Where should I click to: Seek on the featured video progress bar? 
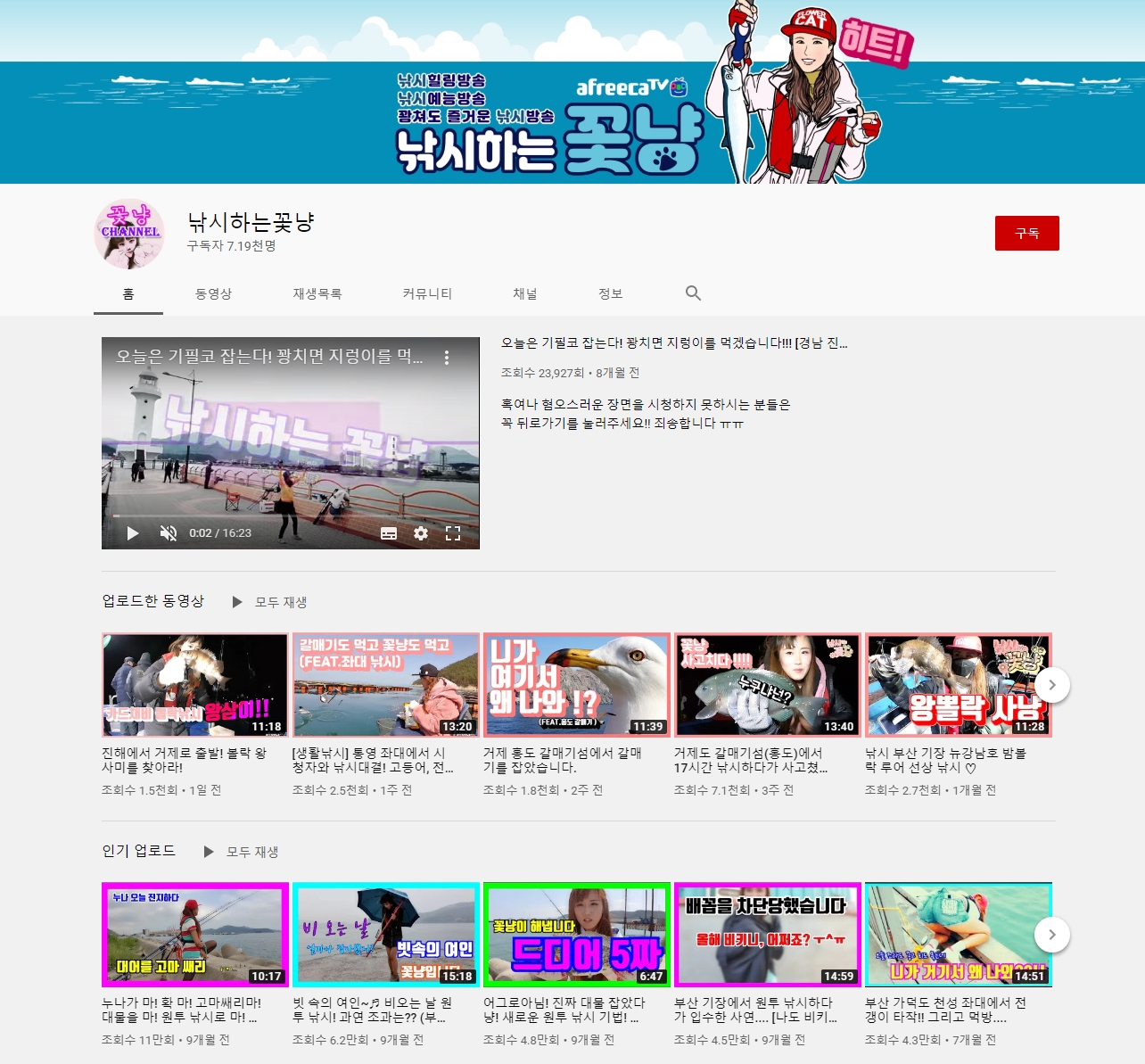(x=291, y=516)
